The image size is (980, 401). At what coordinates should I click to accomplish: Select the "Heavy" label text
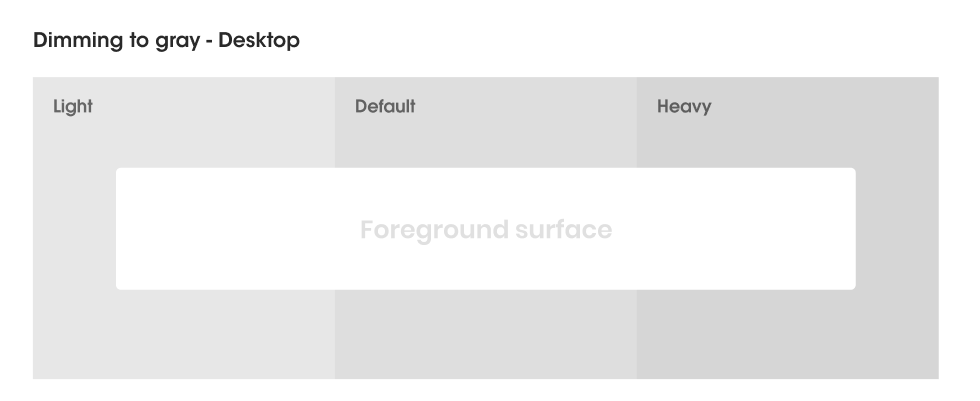coord(684,106)
